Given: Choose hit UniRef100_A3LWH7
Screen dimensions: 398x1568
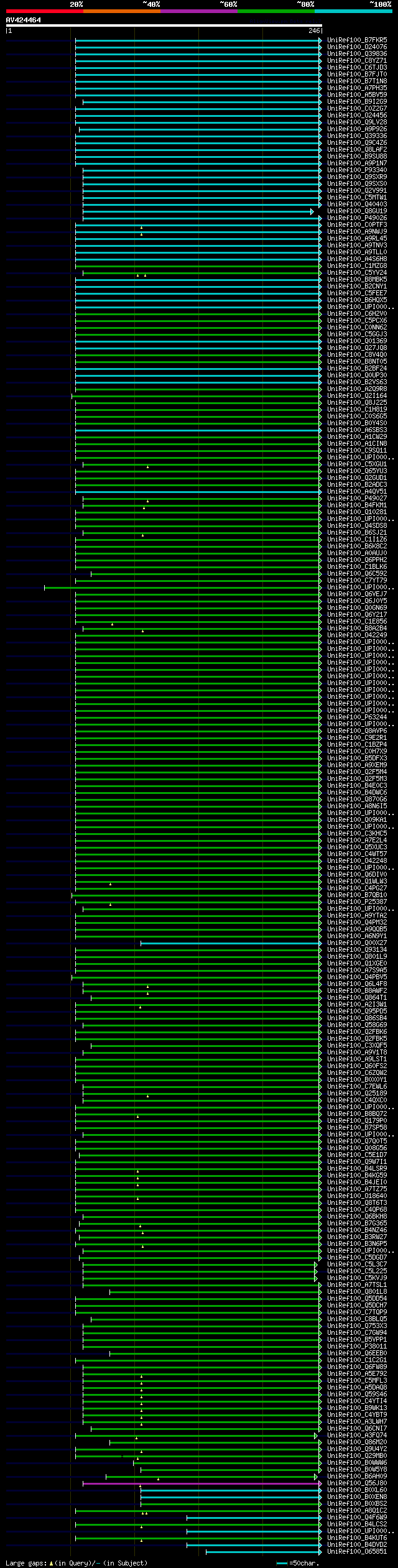Looking at the screenshot, I should click(357, 1422).
